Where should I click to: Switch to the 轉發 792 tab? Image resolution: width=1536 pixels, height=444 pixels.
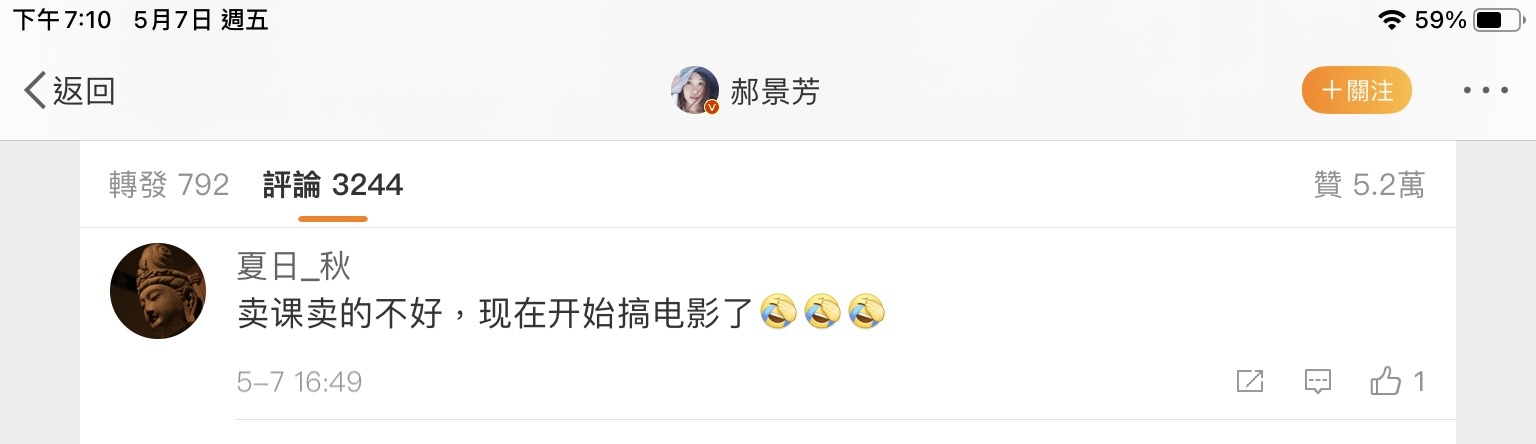[x=169, y=185]
